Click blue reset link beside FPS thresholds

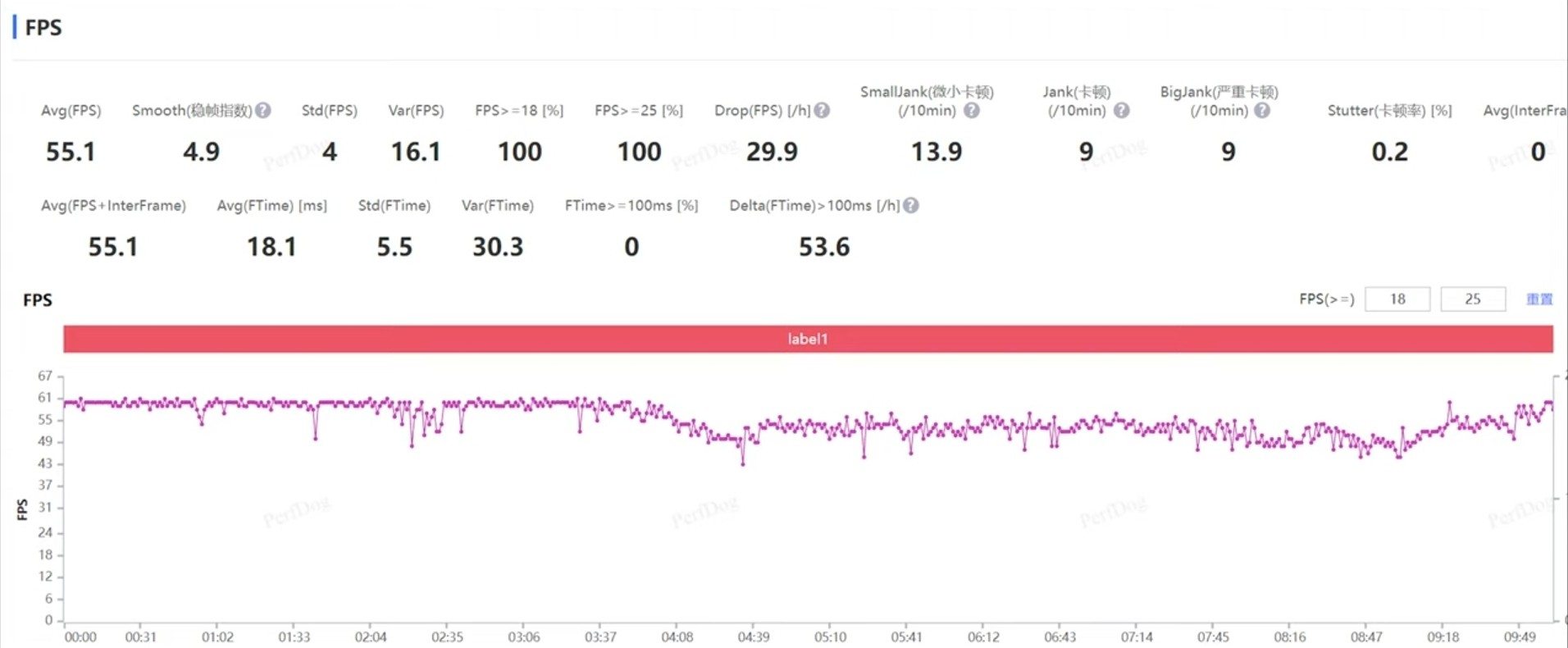(x=1539, y=299)
